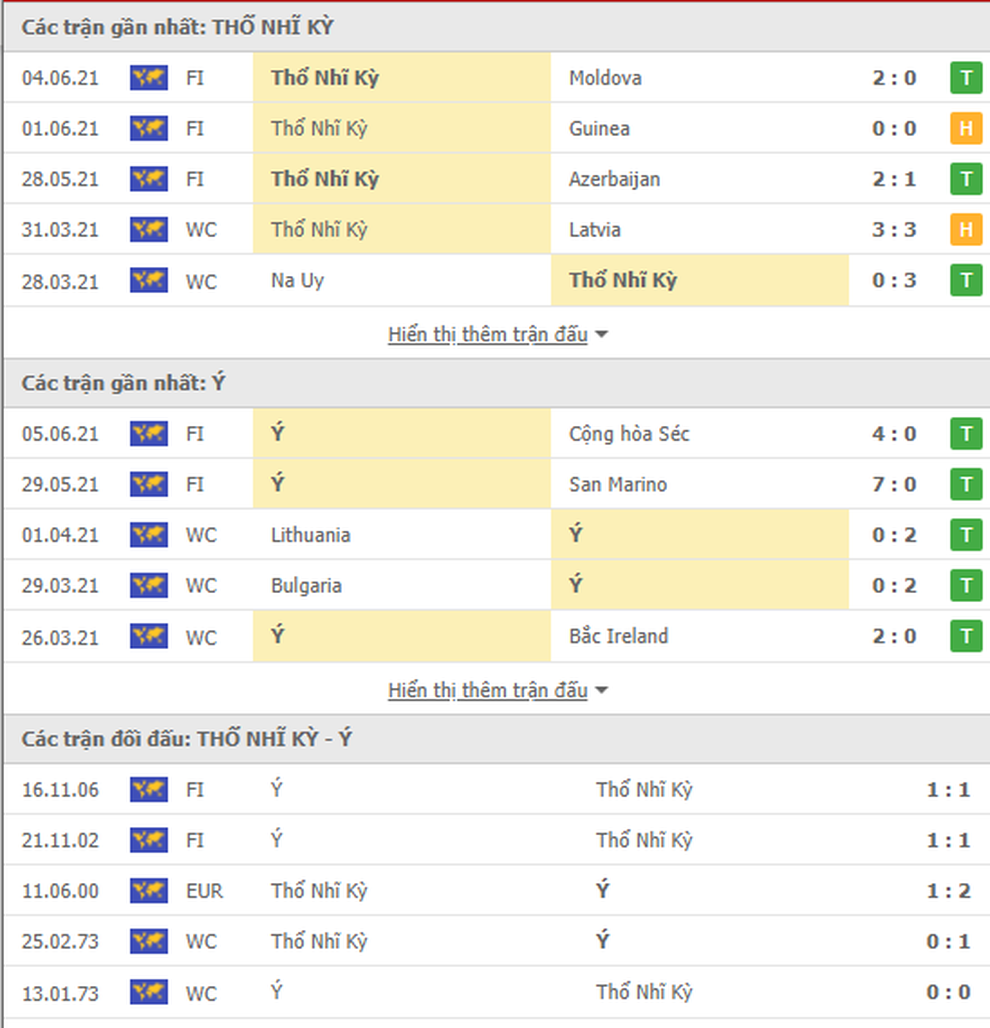The image size is (990, 1028).
Task: Click the 'Các trận đối đầu' section header
Action: [187, 739]
